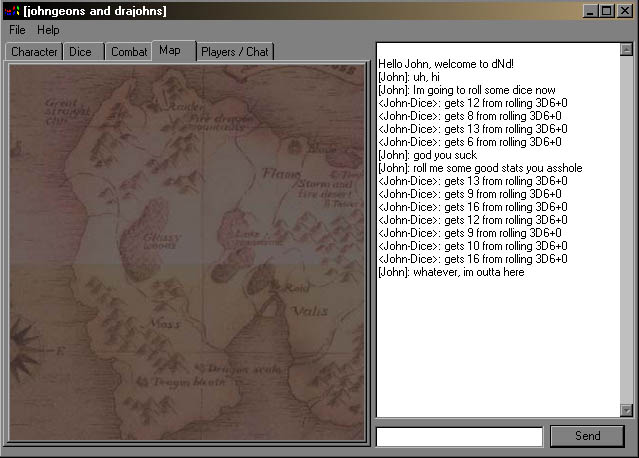Screen dimensions: 639x458
Task: Click the 'gets 10 from rolling 3D6+0' line
Action: pyautogui.click(x=473, y=246)
